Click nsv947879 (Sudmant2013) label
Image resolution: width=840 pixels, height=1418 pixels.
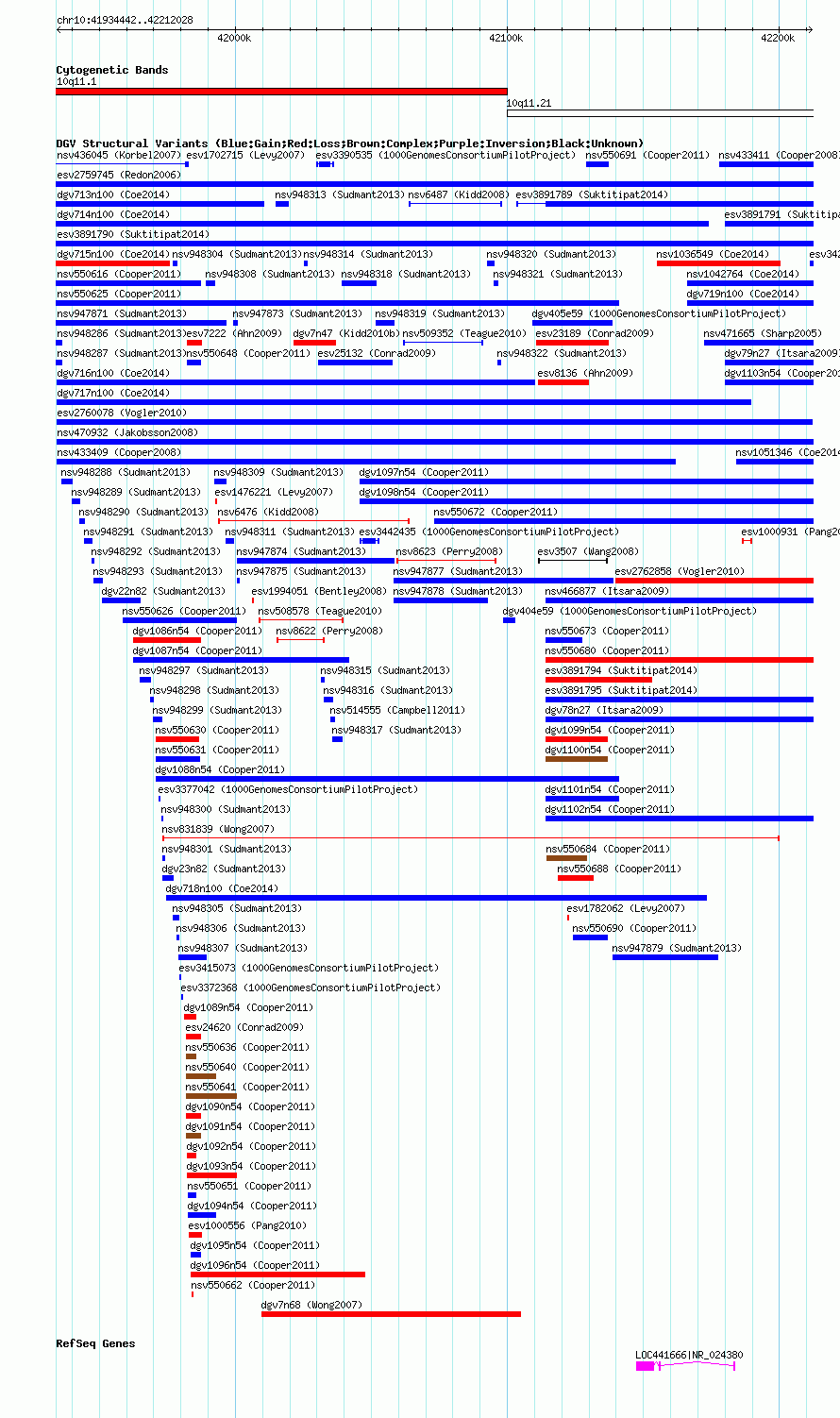click(678, 948)
